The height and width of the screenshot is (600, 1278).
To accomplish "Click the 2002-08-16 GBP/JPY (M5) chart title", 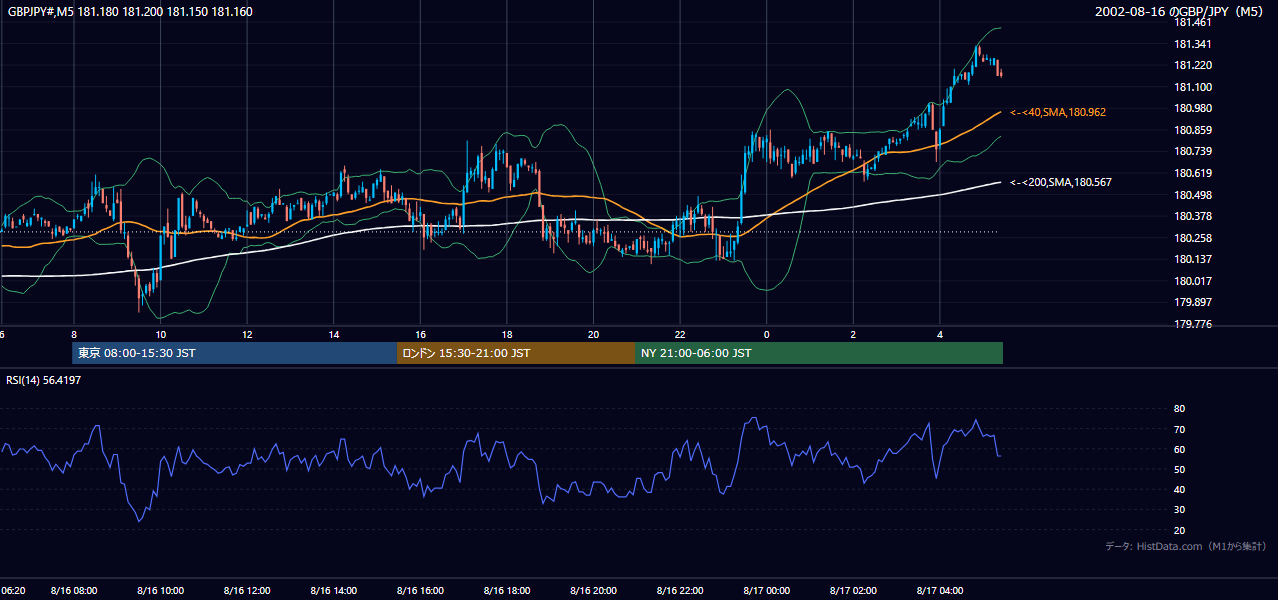I will click(1181, 12).
